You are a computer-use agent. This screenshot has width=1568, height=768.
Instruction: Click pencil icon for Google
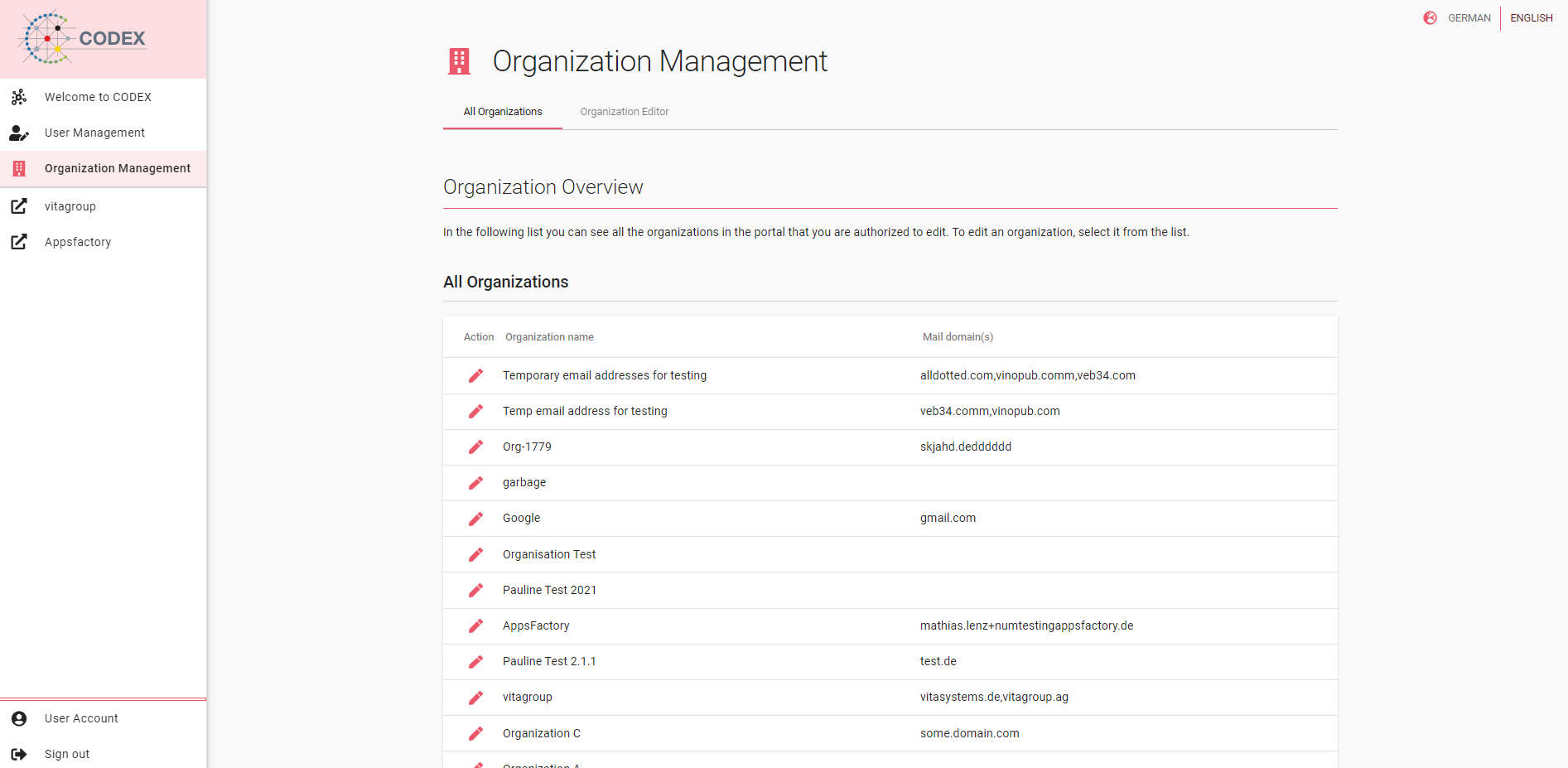pos(475,519)
